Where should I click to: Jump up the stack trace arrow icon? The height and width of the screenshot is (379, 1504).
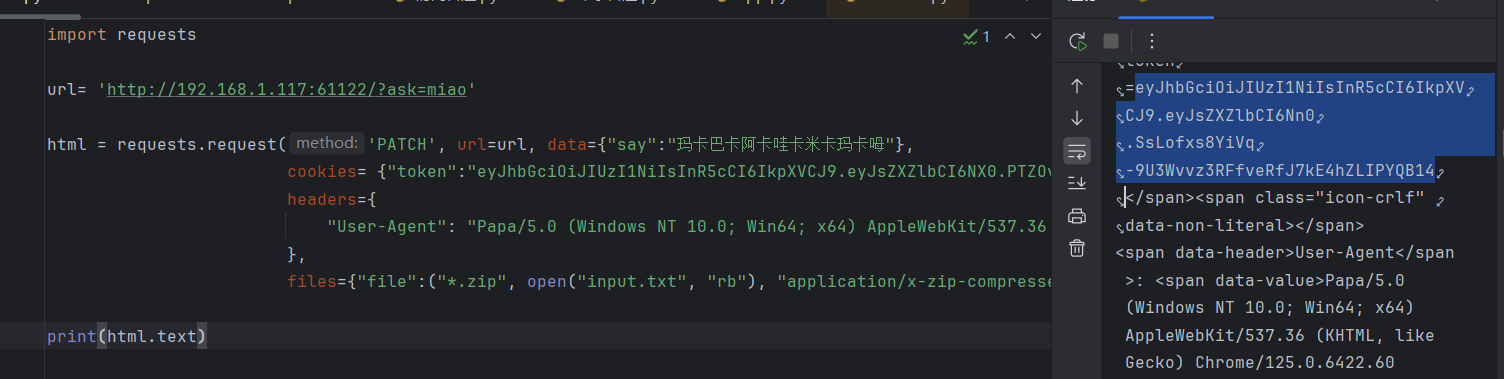tap(1077, 86)
